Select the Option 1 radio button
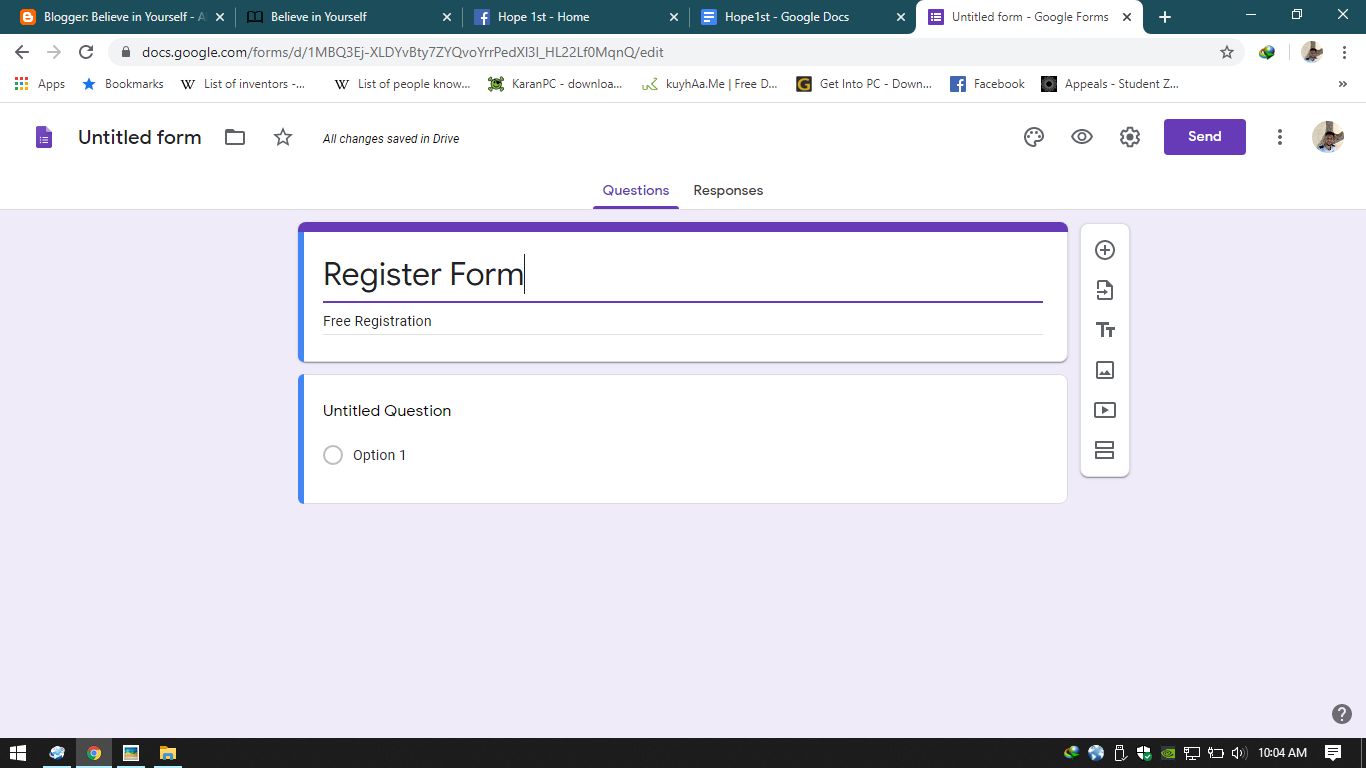 pyautogui.click(x=333, y=455)
